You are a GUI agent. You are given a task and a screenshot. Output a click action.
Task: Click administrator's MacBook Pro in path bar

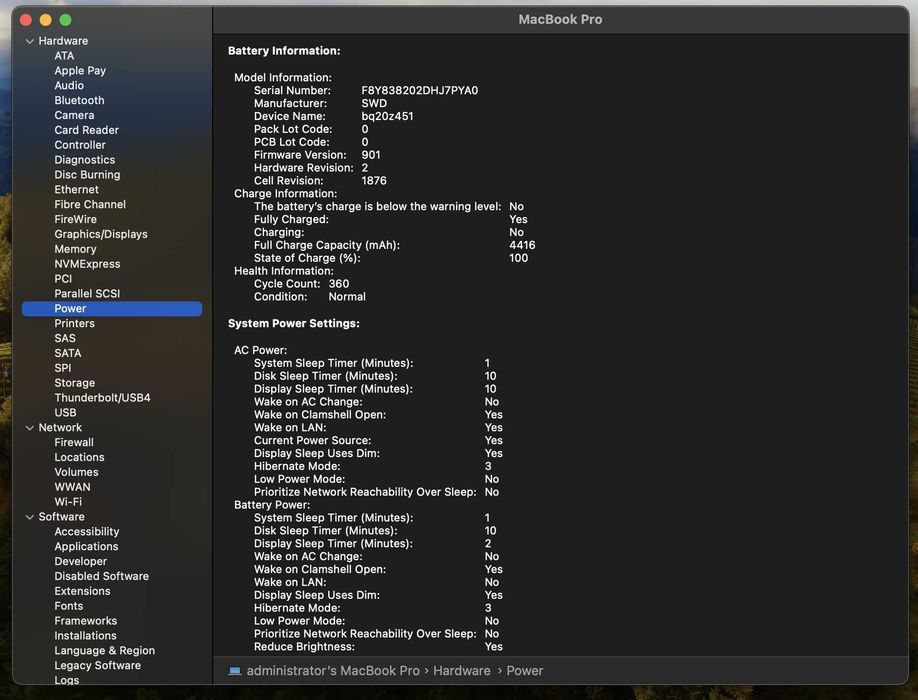pyautogui.click(x=333, y=671)
